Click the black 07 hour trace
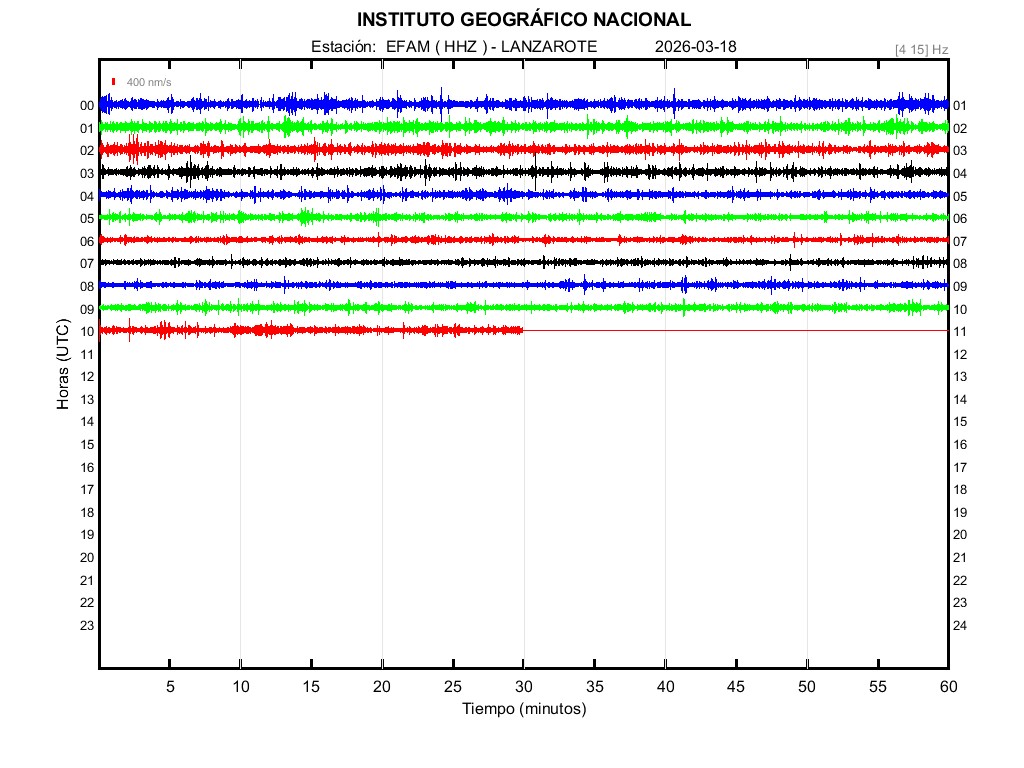Viewport: 1024px width, 768px height. click(x=523, y=262)
